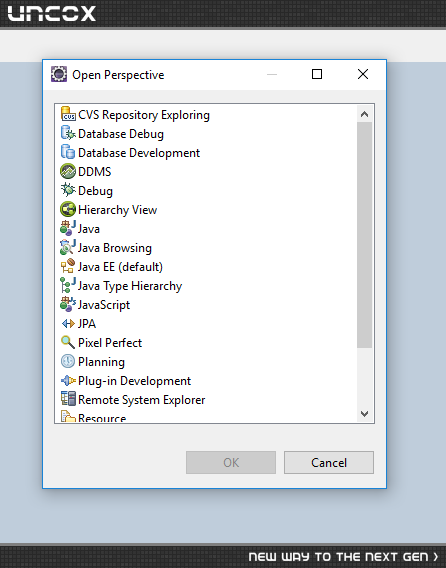Click the Database Development cylinder icon

click(x=68, y=152)
